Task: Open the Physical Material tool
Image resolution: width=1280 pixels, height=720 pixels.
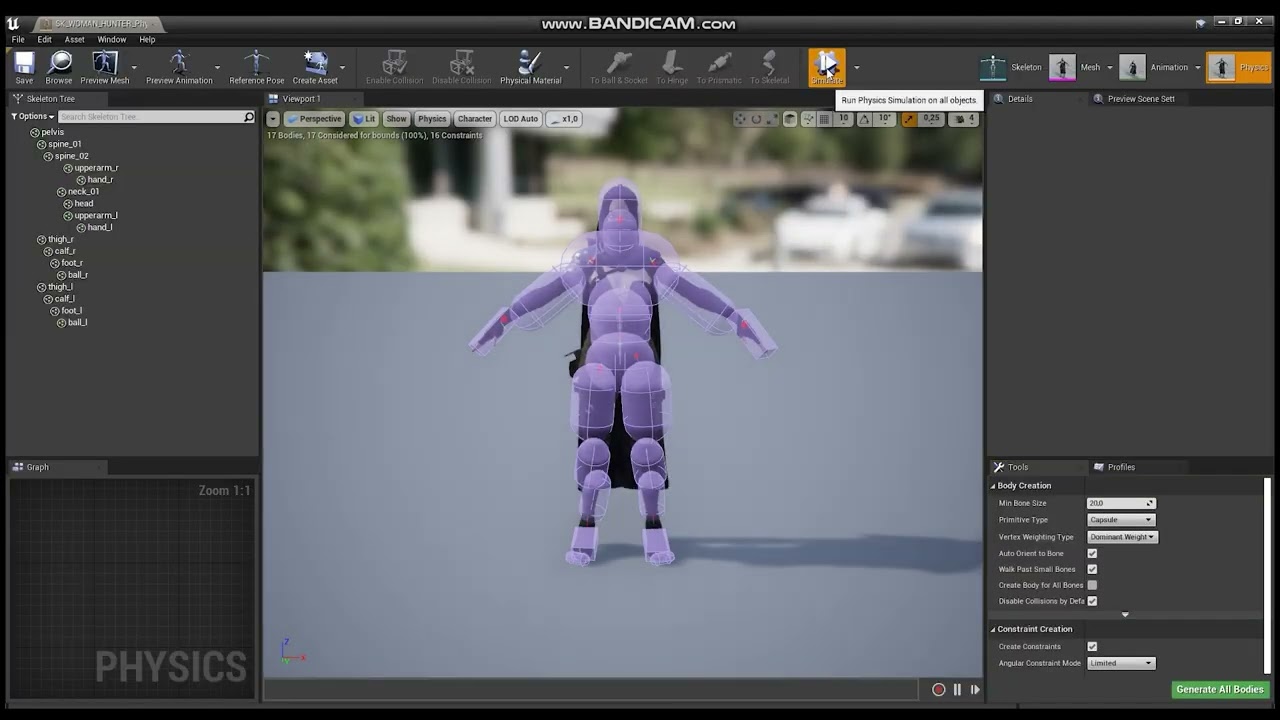Action: [531, 68]
